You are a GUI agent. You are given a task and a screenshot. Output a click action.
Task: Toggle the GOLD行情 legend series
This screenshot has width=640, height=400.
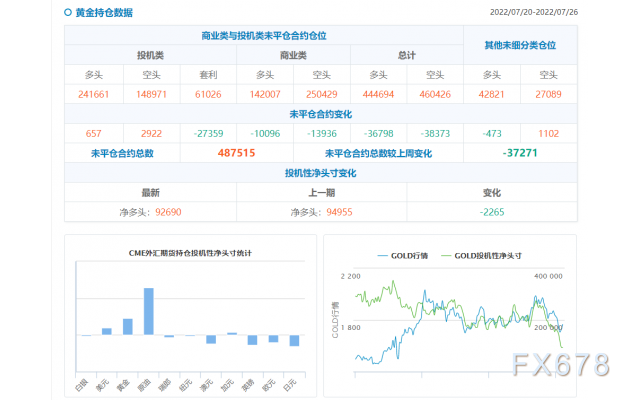click(402, 256)
